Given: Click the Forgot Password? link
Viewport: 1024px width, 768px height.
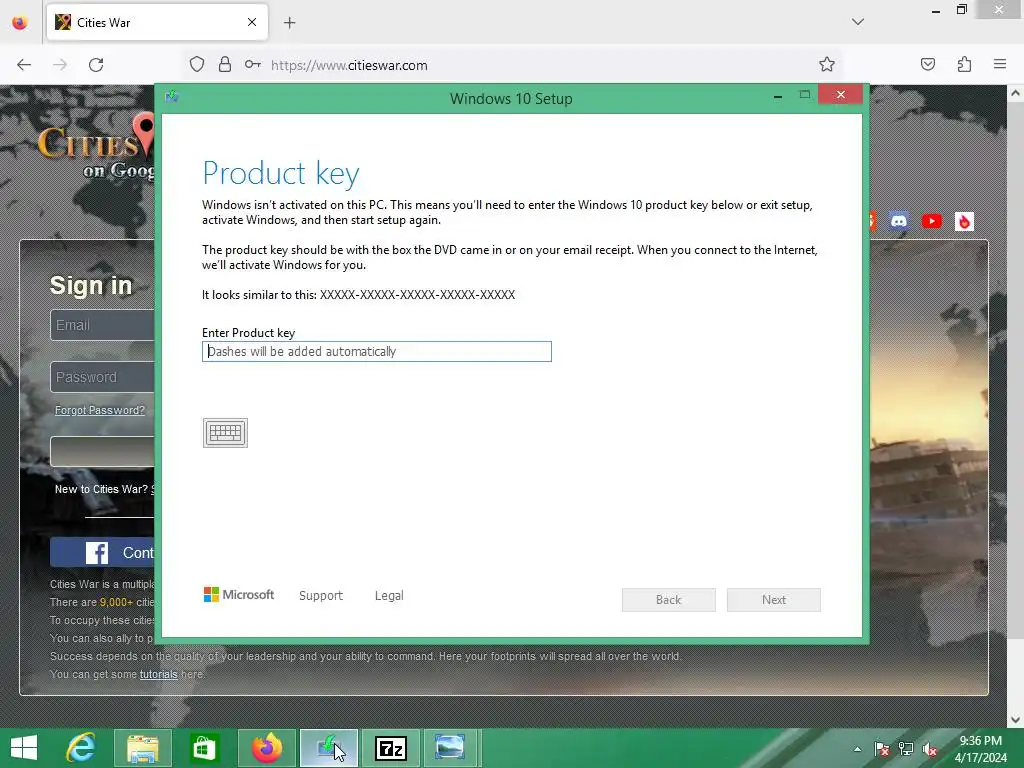Looking at the screenshot, I should point(100,410).
